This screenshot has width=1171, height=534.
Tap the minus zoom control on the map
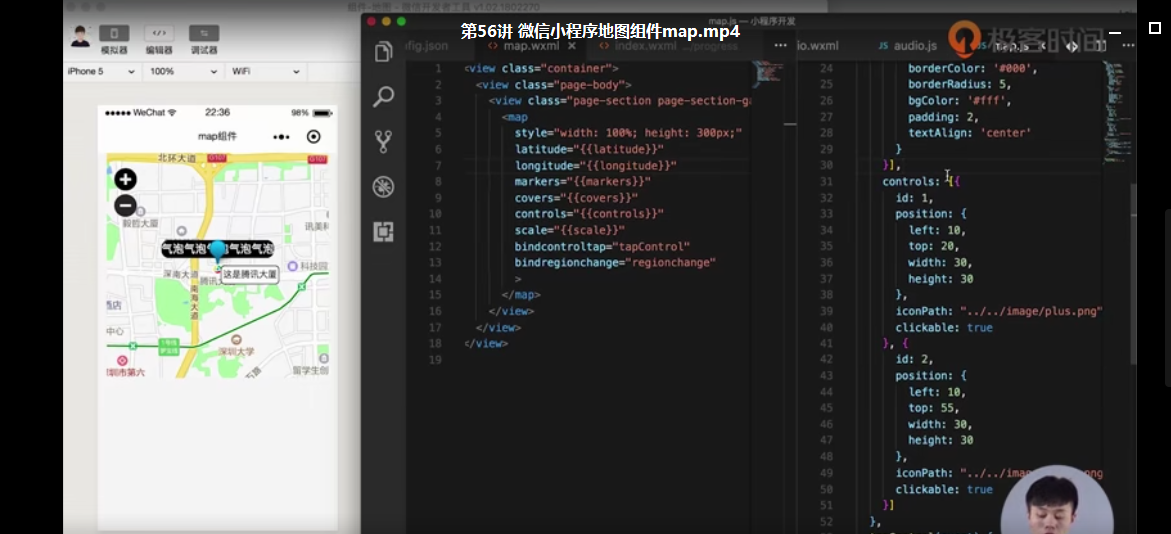pos(125,205)
